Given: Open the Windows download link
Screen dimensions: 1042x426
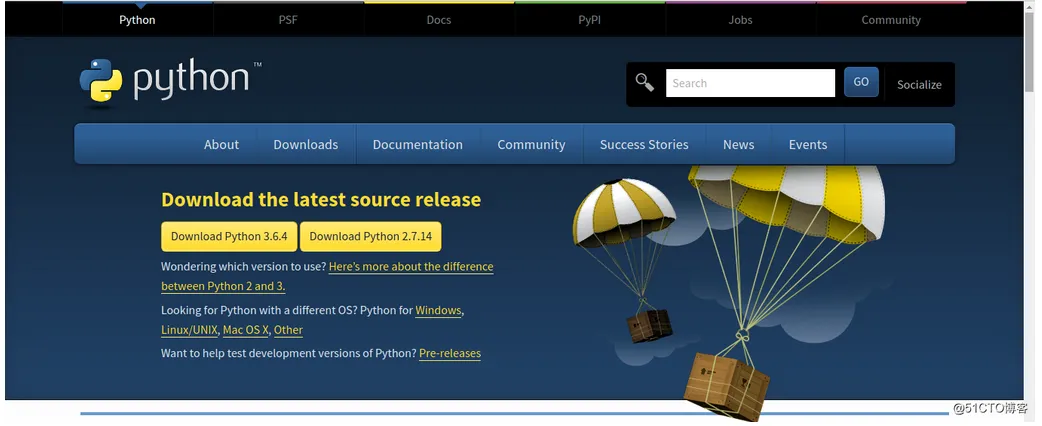Looking at the screenshot, I should pyautogui.click(x=438, y=310).
